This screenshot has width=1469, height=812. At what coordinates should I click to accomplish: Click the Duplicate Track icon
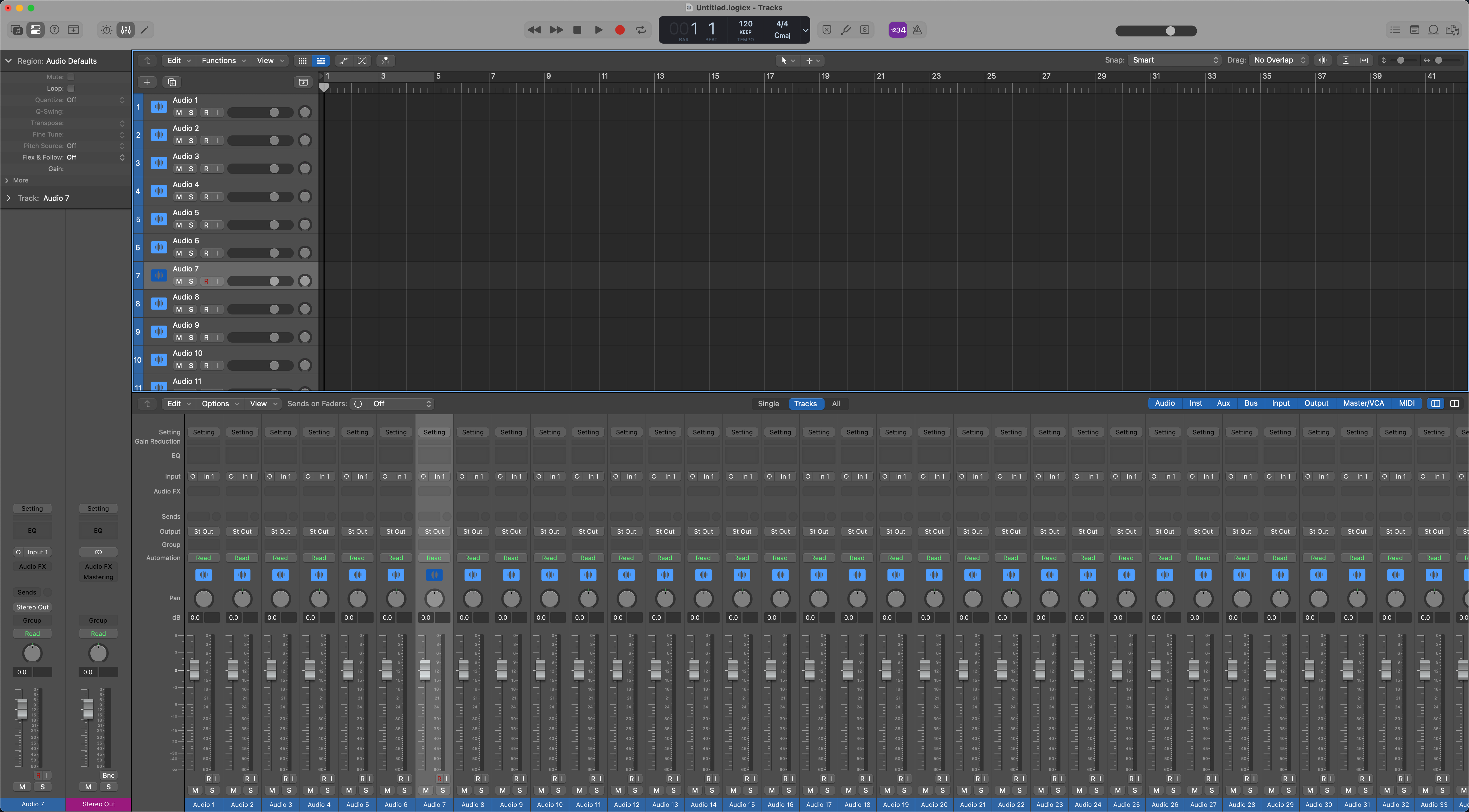pos(172,82)
